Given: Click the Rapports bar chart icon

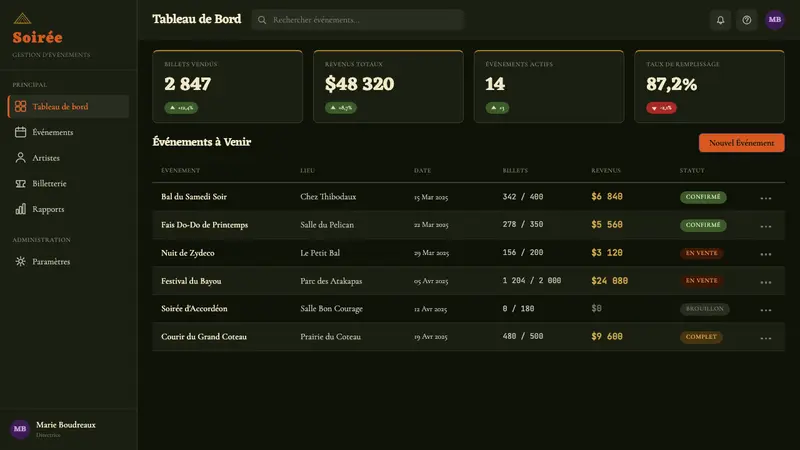Looking at the screenshot, I should (x=20, y=209).
